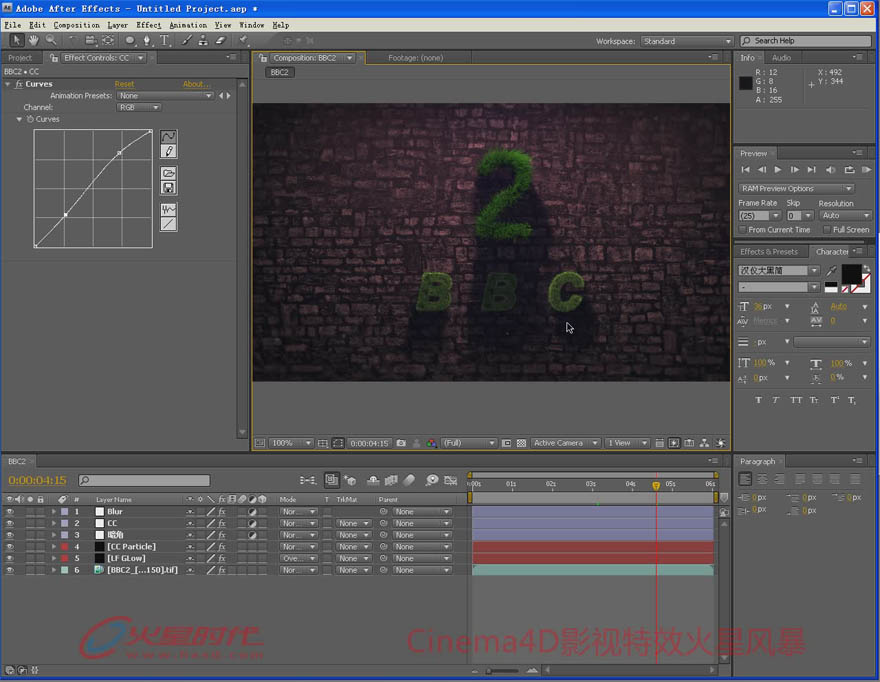Save the current curve to file

[168, 187]
